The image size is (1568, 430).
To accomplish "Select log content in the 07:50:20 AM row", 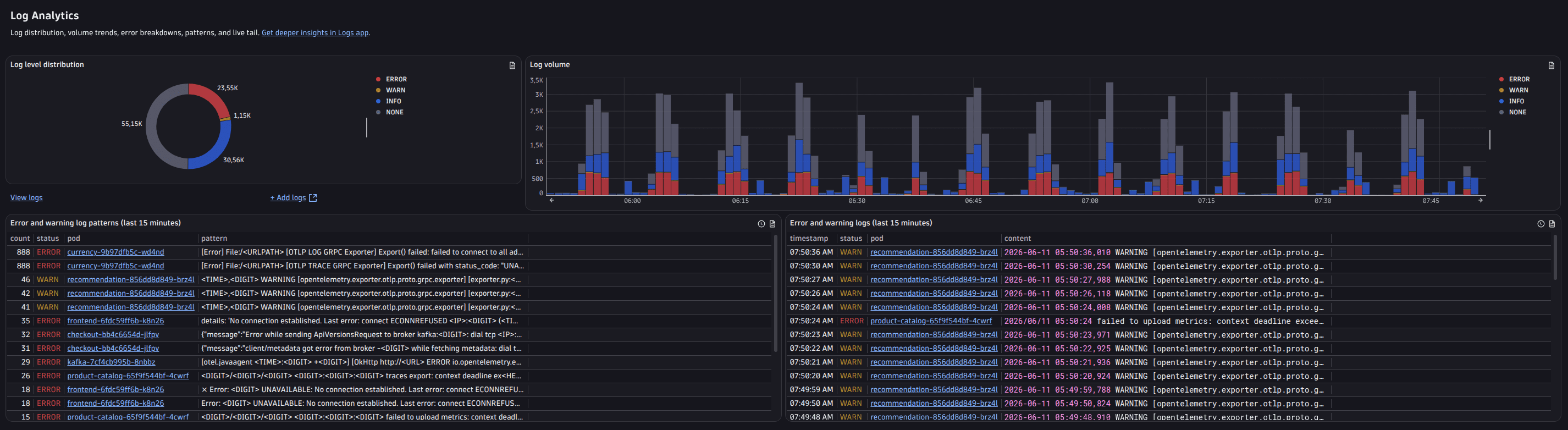I will (1164, 376).
